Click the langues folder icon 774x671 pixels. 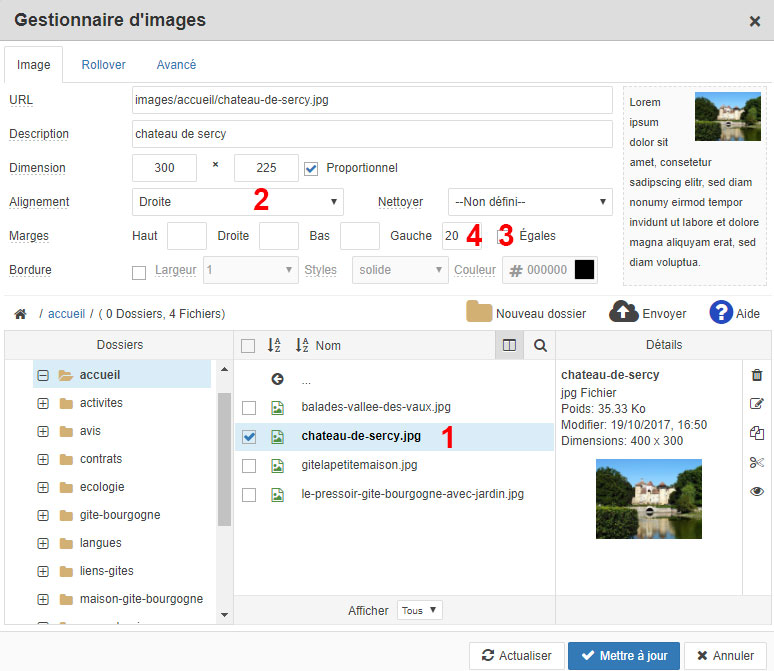66,544
